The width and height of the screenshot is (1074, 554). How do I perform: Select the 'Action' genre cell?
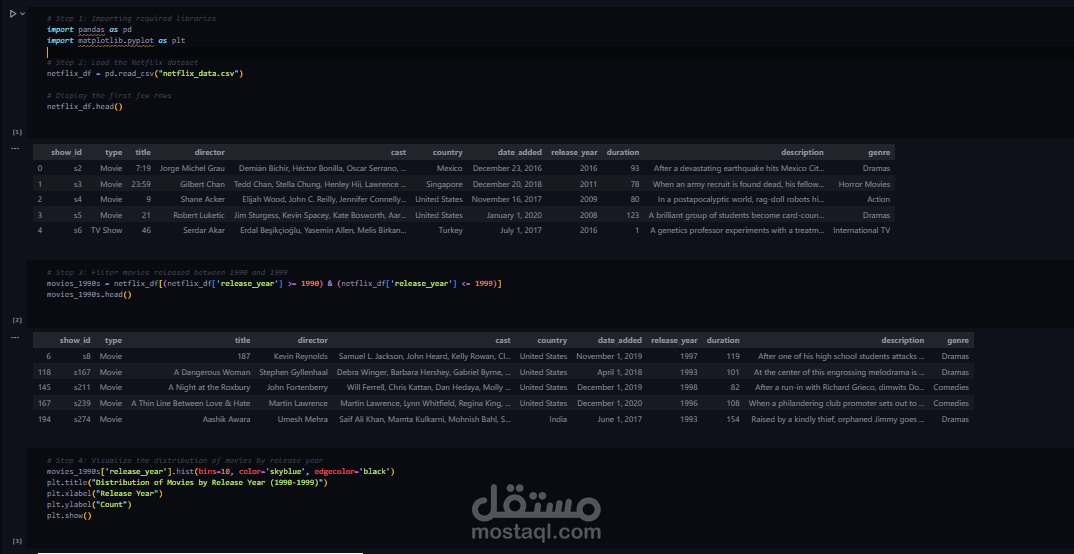(878, 199)
